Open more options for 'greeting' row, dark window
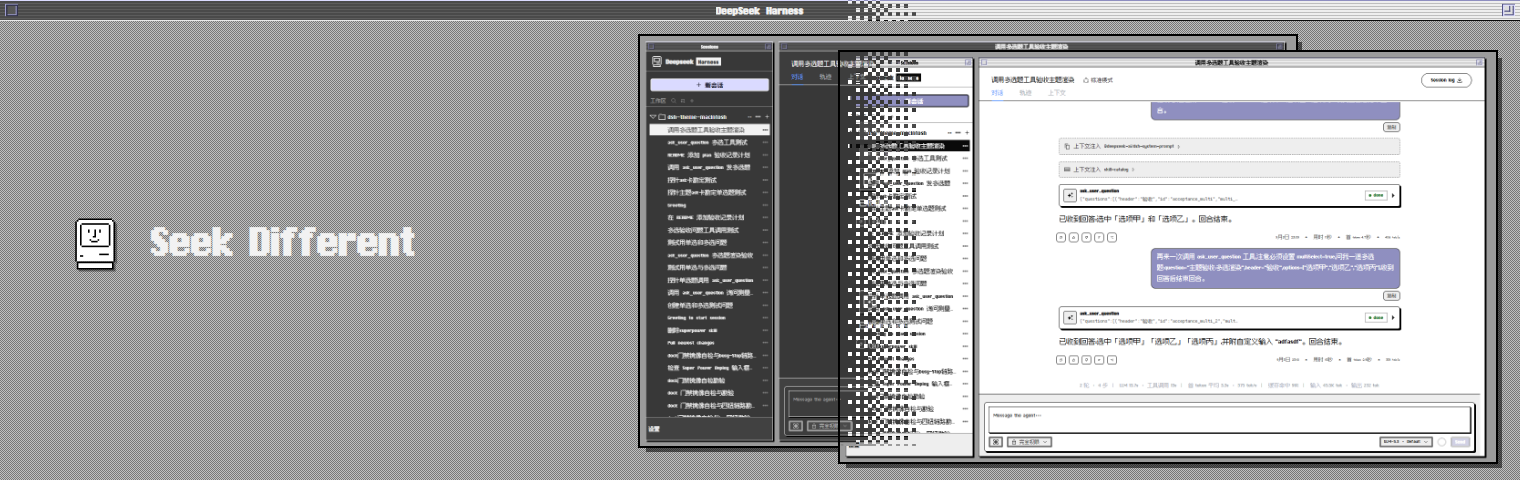The image size is (1520, 480). click(765, 205)
